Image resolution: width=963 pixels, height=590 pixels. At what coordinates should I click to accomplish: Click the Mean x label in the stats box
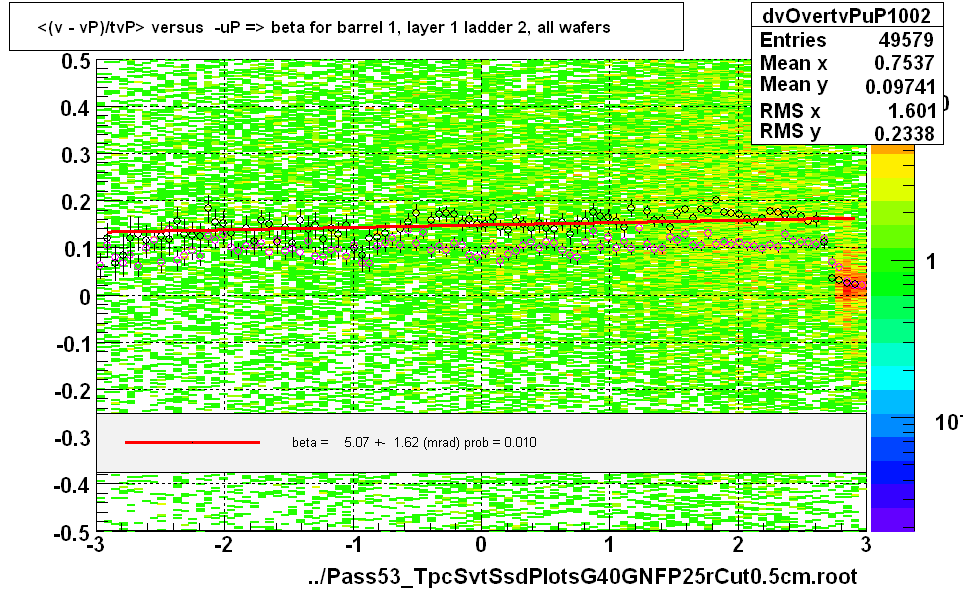(793, 63)
